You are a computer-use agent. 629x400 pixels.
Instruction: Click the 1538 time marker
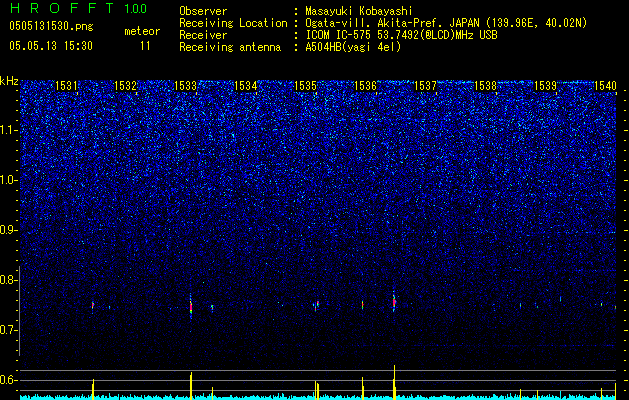click(485, 85)
